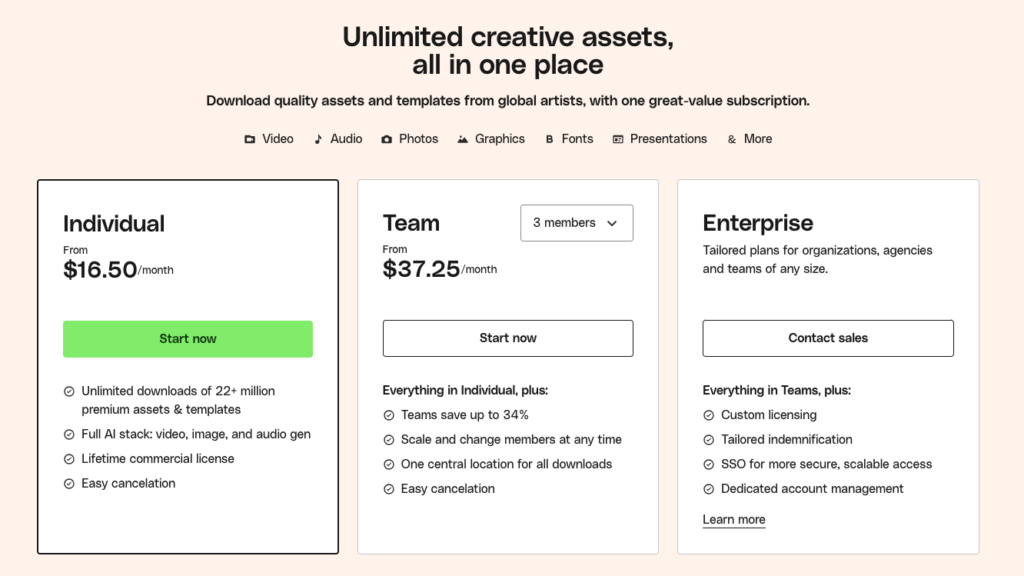Click Start now button under Team plan

(508, 338)
